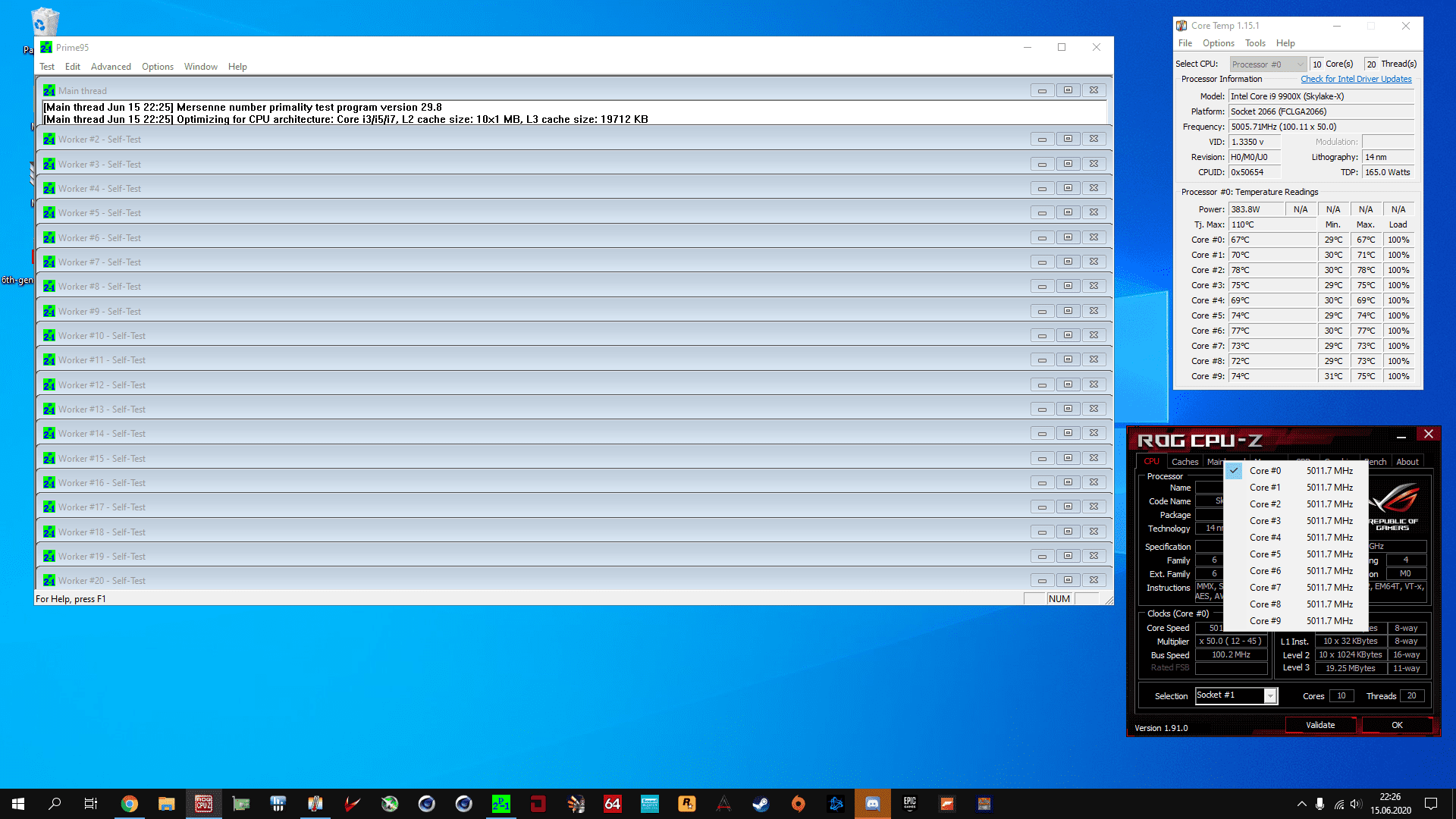Open Rockstar Games Launcher taskbar icon
The height and width of the screenshot is (819, 1456).
click(x=687, y=804)
